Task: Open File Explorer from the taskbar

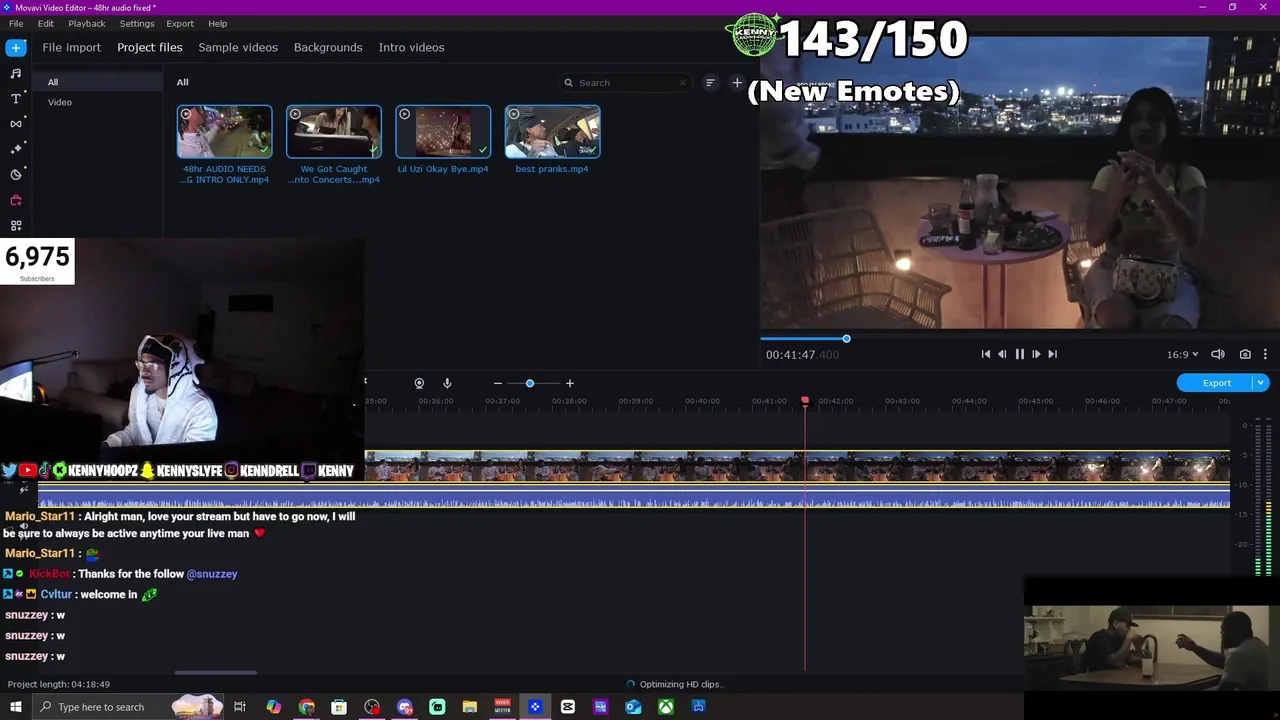Action: point(470,707)
